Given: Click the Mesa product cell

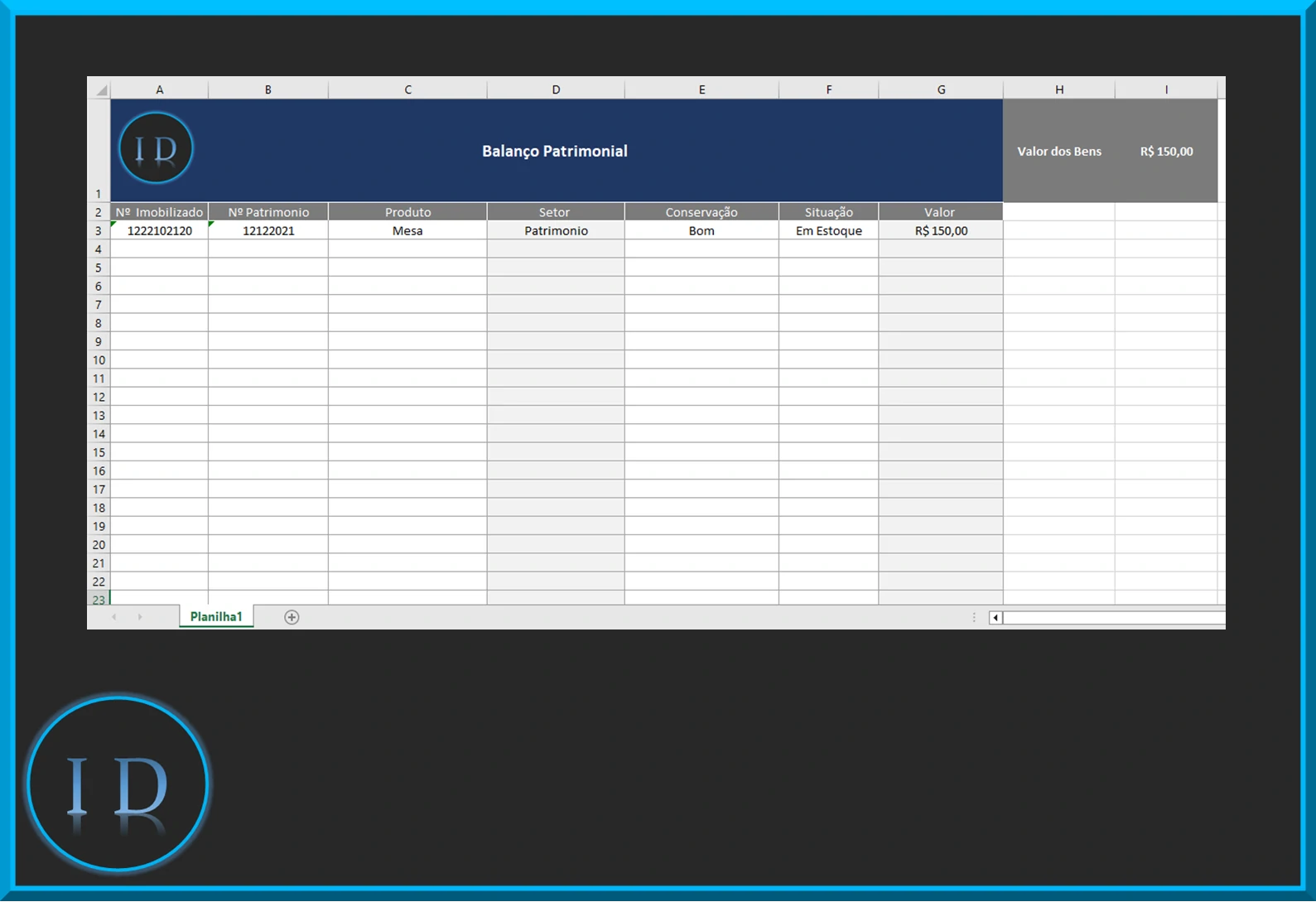Looking at the screenshot, I should click(x=407, y=230).
